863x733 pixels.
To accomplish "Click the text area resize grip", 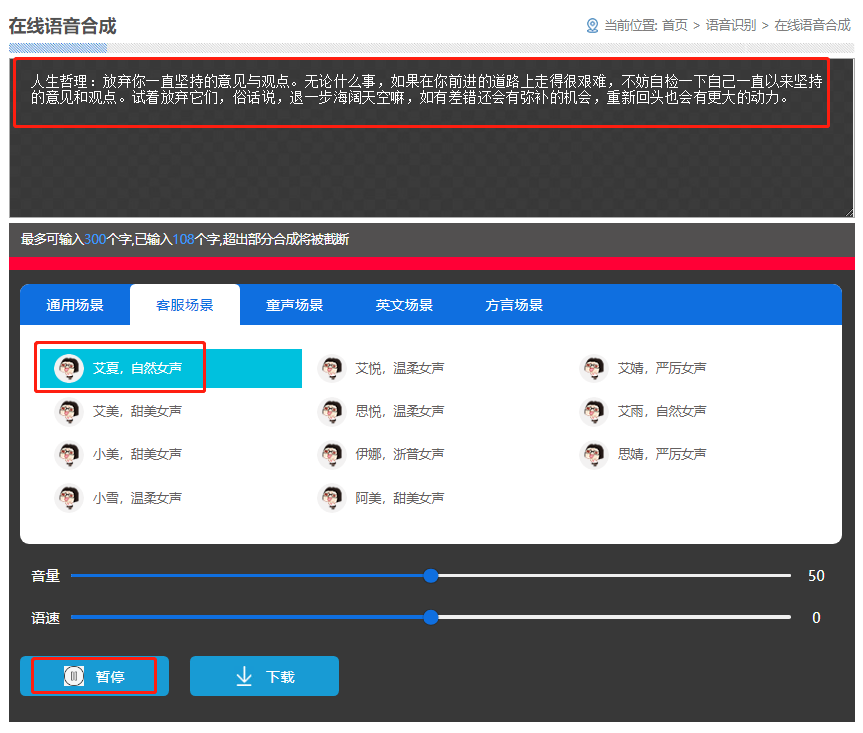I will coord(849,212).
